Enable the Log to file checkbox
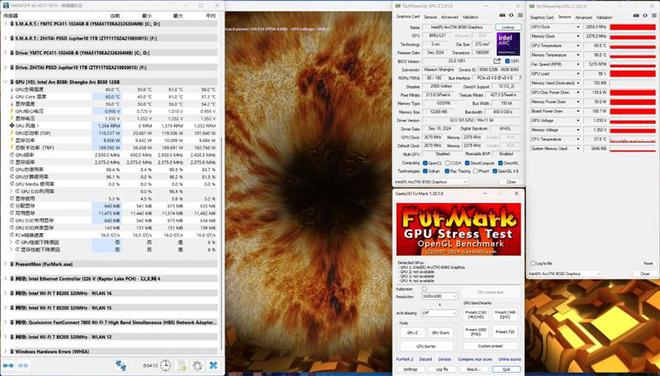Screen dimensions: 660x376 point(533,264)
